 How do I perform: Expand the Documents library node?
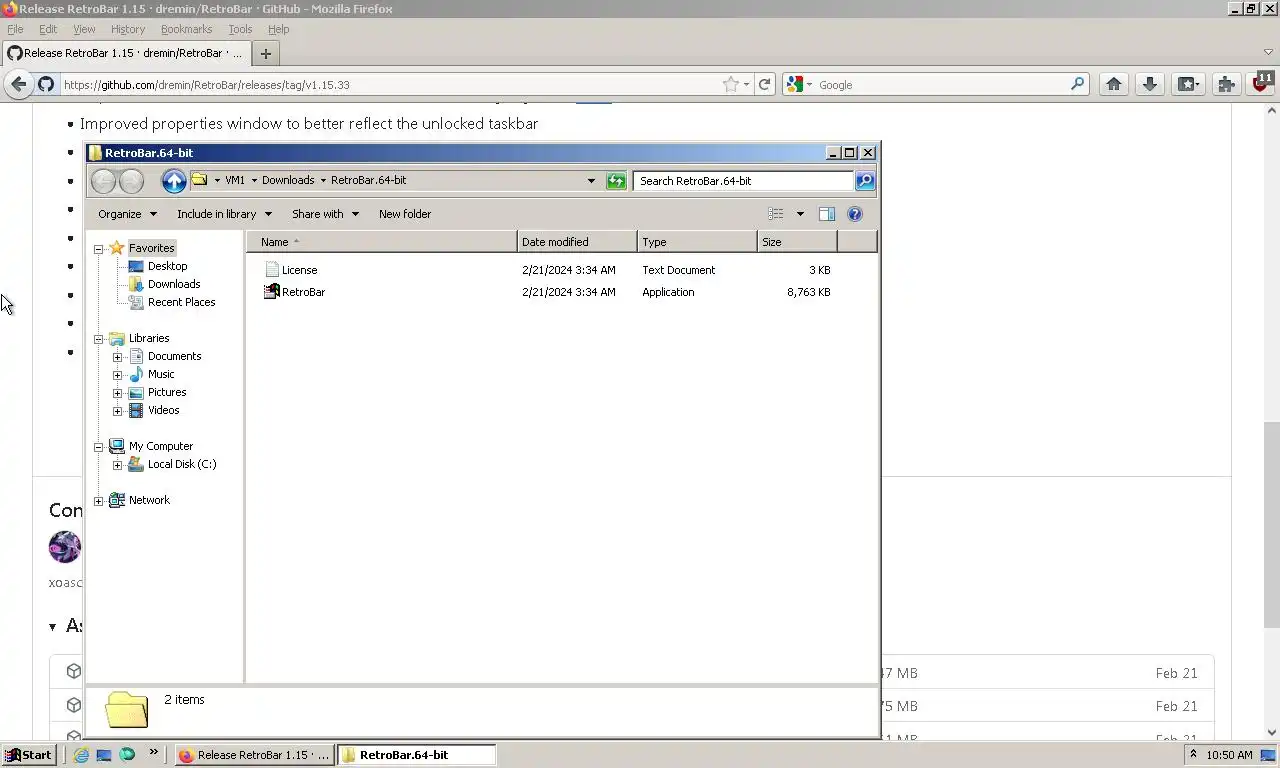click(118, 357)
